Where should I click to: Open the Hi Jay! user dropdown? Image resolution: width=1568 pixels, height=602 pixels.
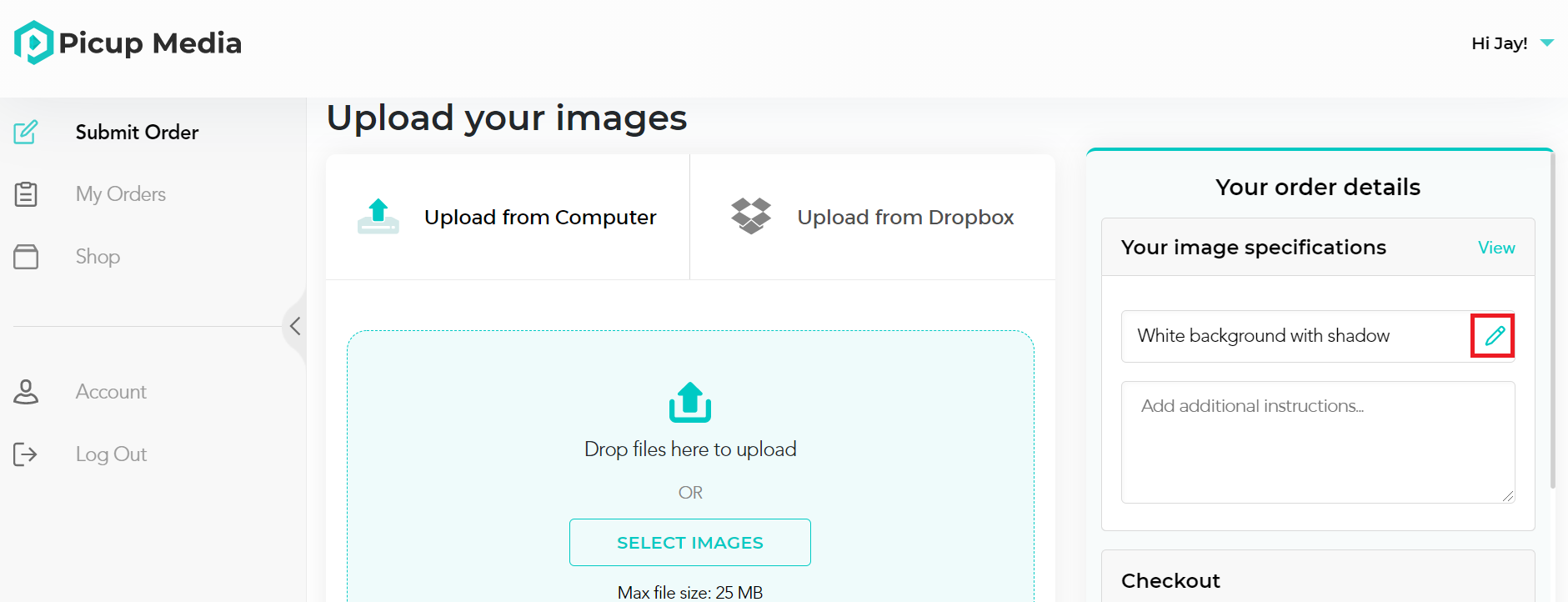[x=1512, y=43]
